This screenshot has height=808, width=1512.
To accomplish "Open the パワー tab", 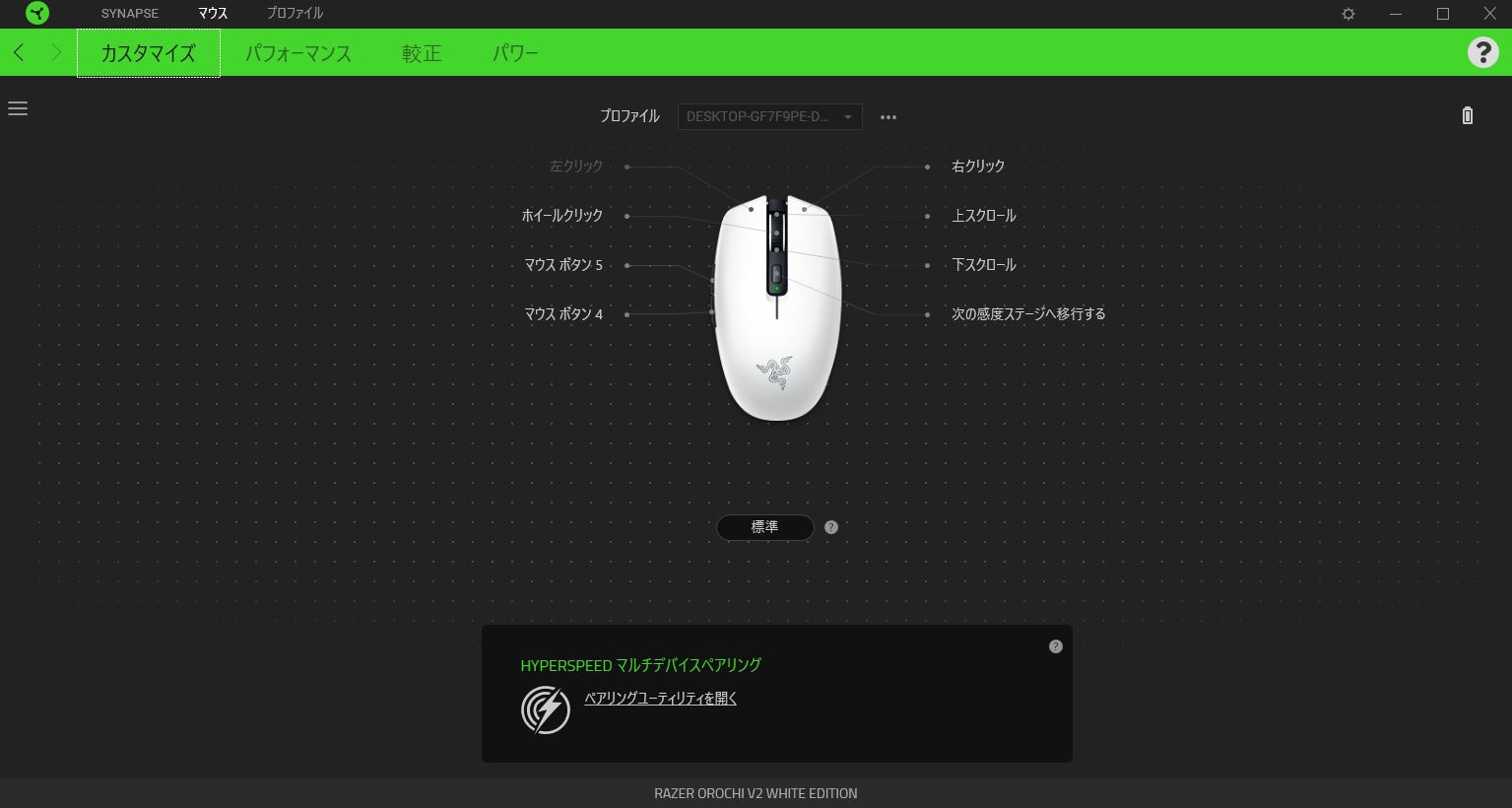I will coord(515,53).
